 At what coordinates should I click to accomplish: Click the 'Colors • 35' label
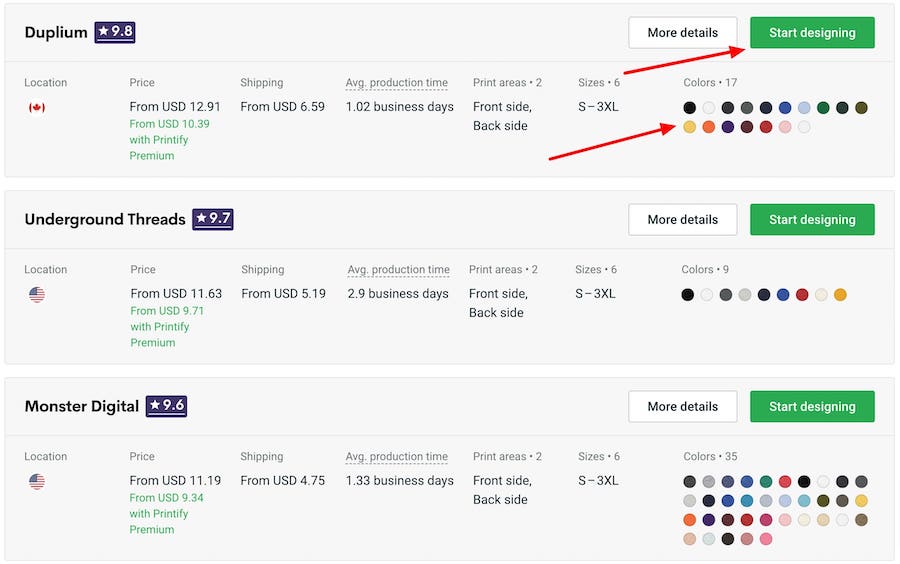pyautogui.click(x=710, y=457)
